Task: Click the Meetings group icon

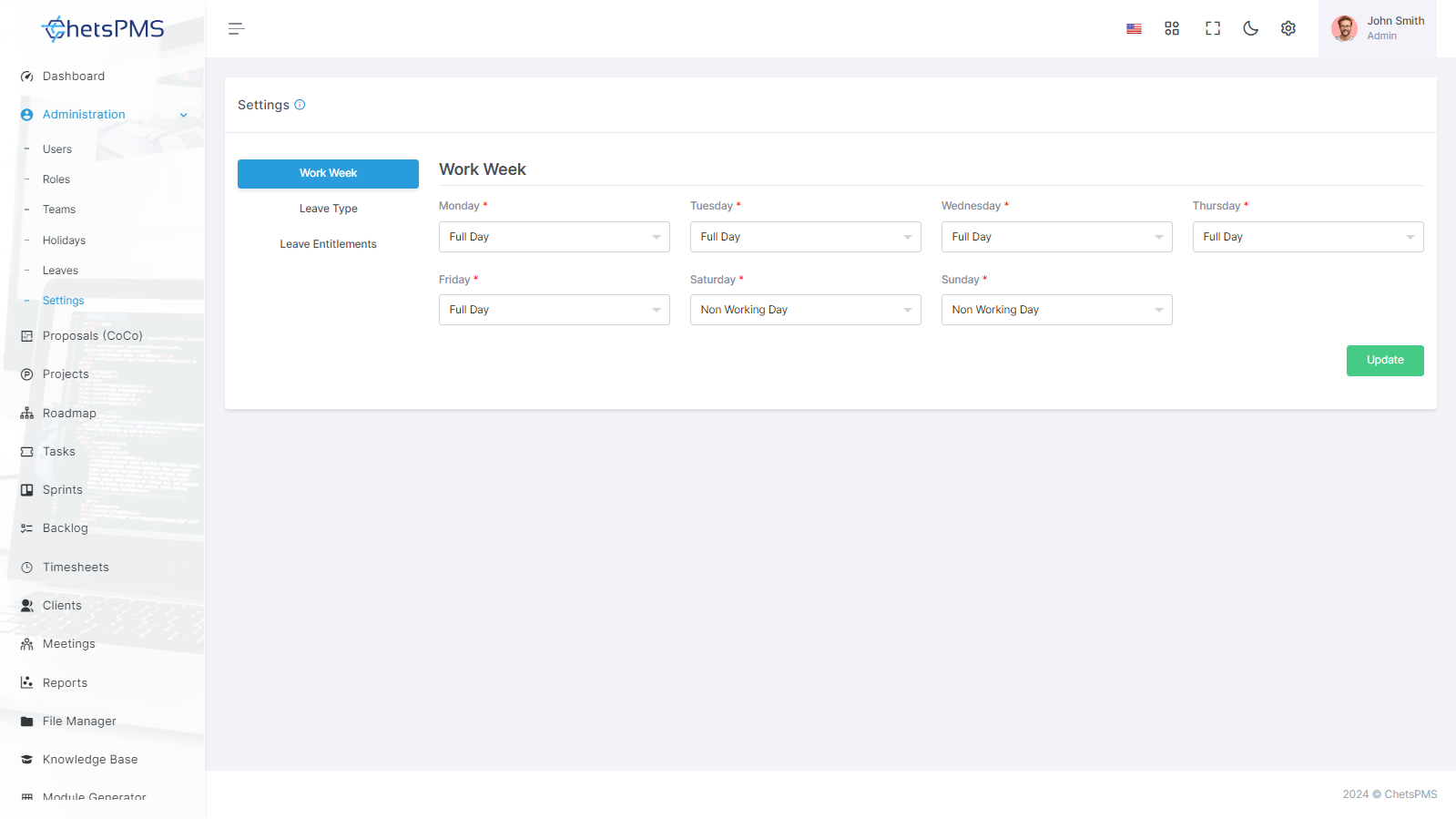Action: point(27,644)
